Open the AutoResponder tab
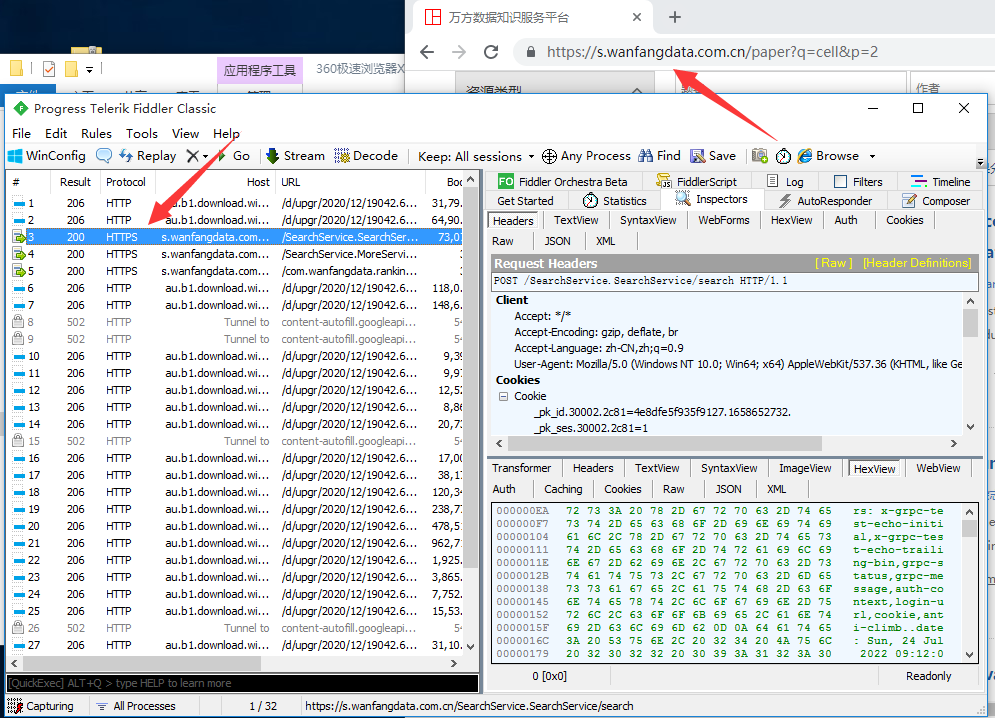The height and width of the screenshot is (718, 995). 825,201
